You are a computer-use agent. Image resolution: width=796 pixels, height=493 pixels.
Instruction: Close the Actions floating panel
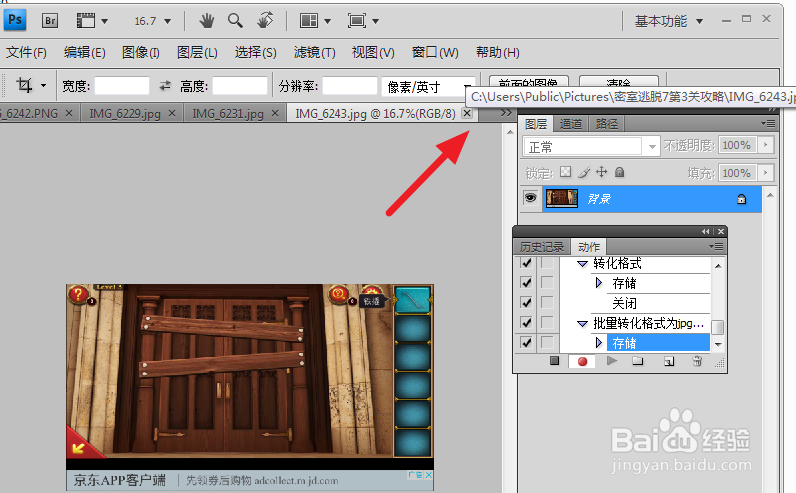[x=721, y=232]
